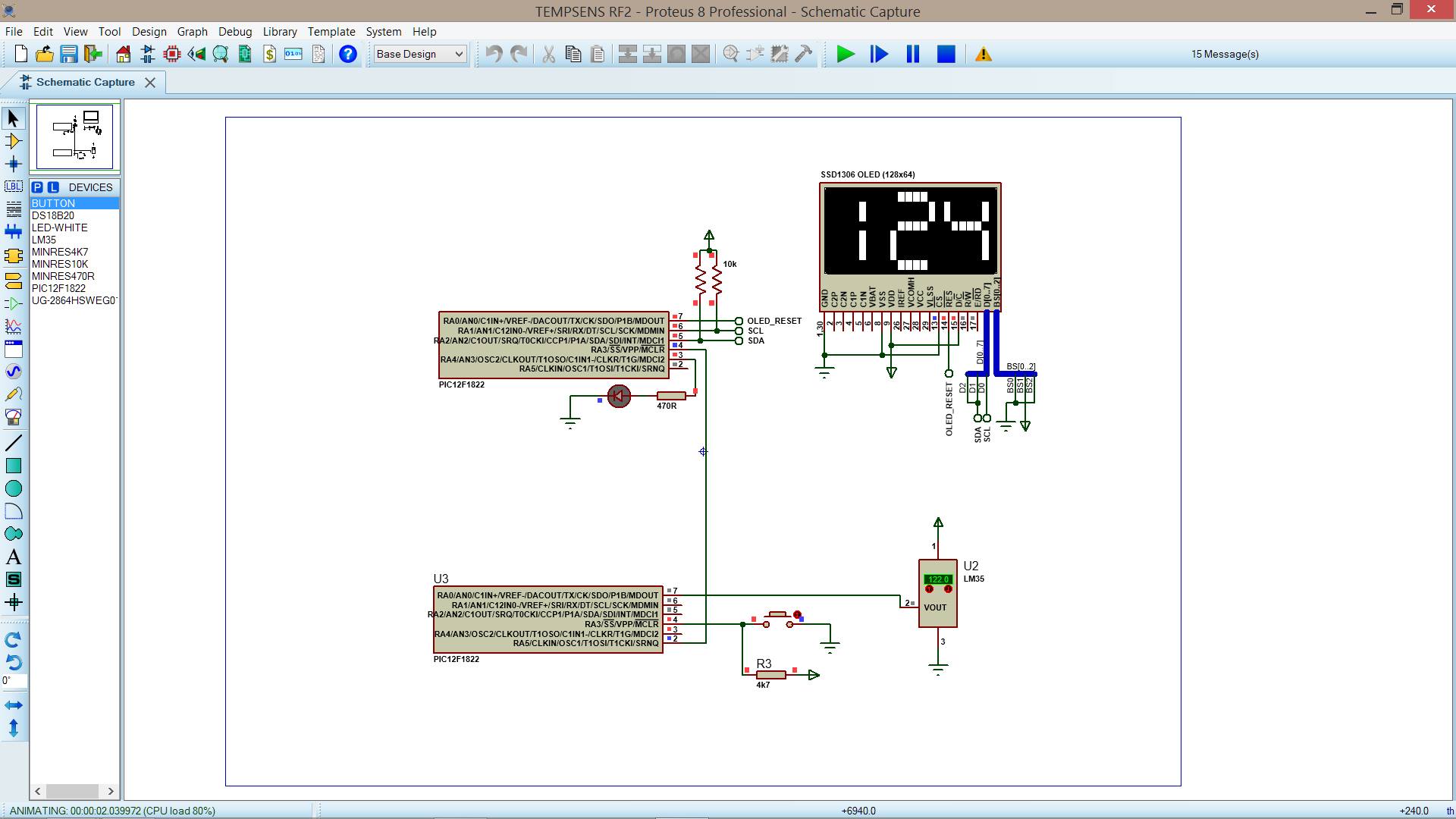
Task: Click the Undo arrow in the toolbar
Action: tap(494, 54)
